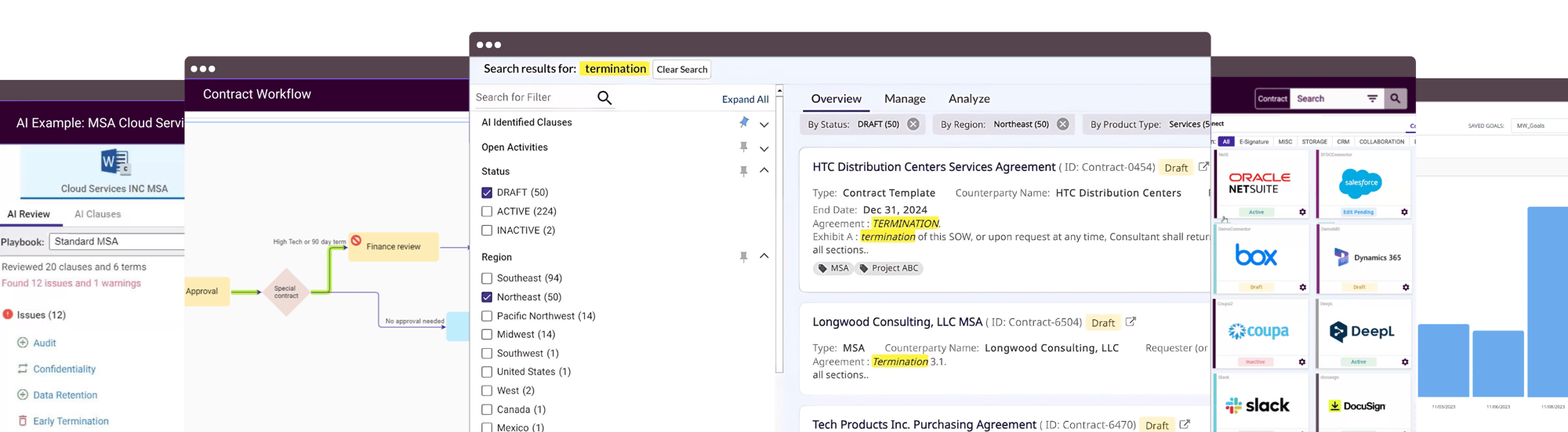Open the Playbook Standard MSA dropdown

pyautogui.click(x=117, y=241)
